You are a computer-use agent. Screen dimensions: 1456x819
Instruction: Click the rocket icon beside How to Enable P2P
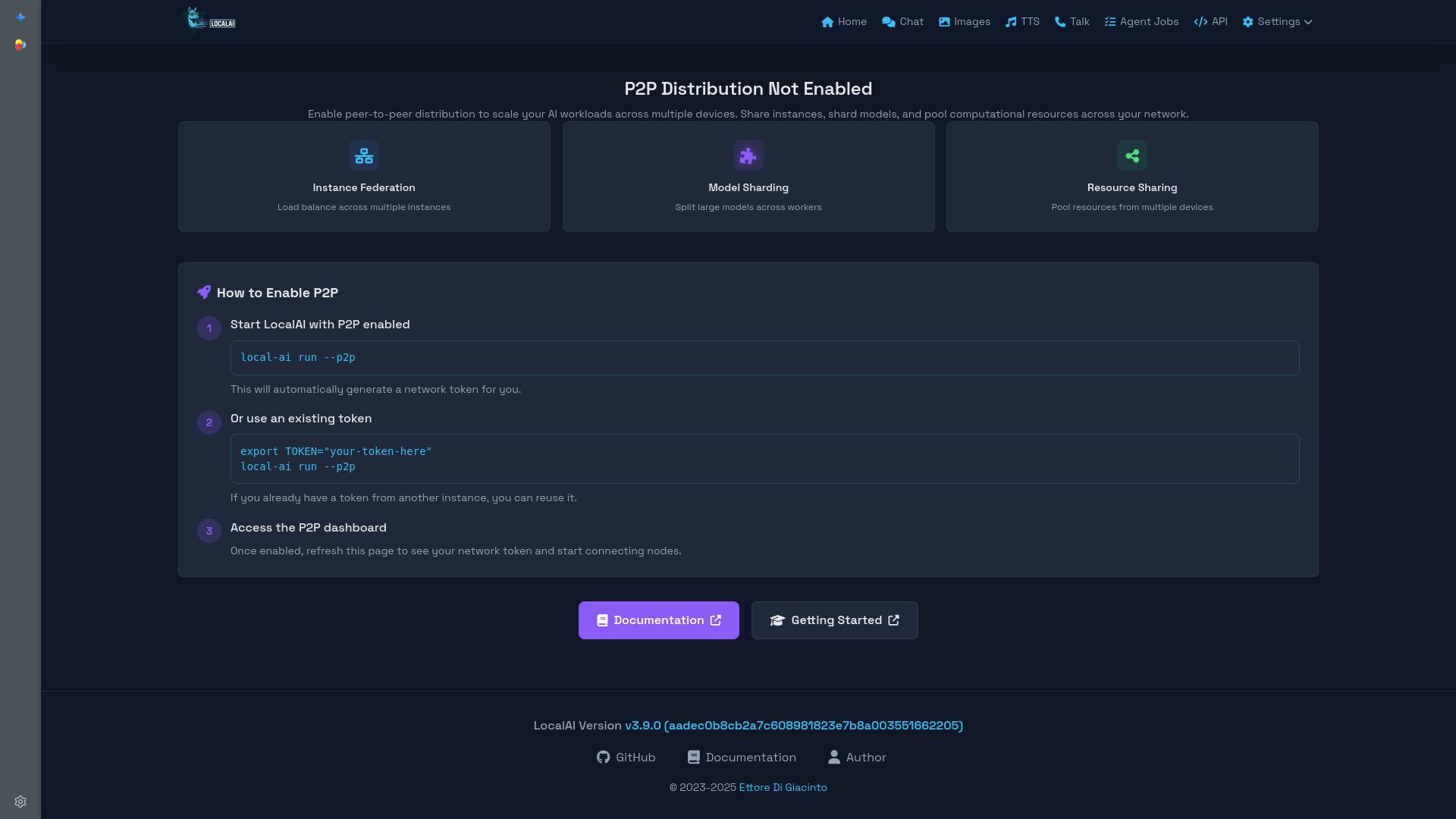pyautogui.click(x=204, y=293)
